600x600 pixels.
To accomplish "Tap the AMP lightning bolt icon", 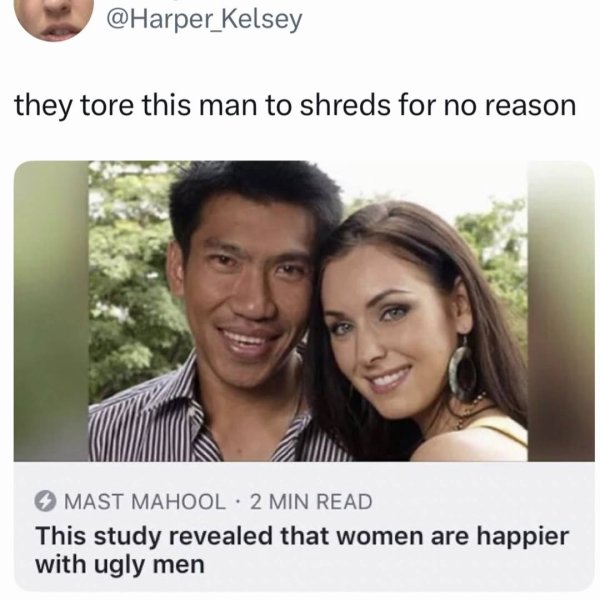I will pos(46,501).
